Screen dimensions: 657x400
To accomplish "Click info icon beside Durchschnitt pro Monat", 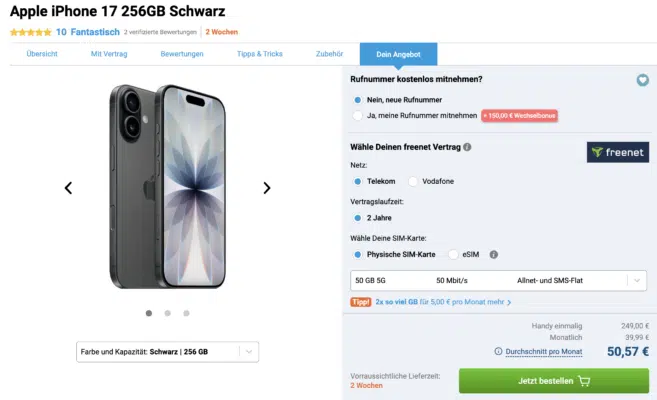I will click(498, 352).
